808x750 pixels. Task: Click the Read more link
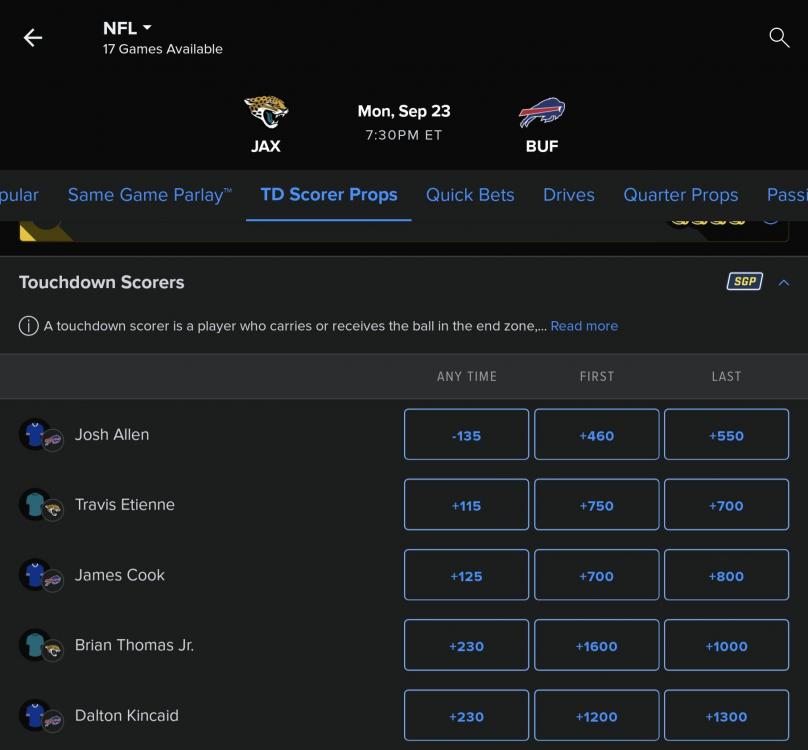584,326
